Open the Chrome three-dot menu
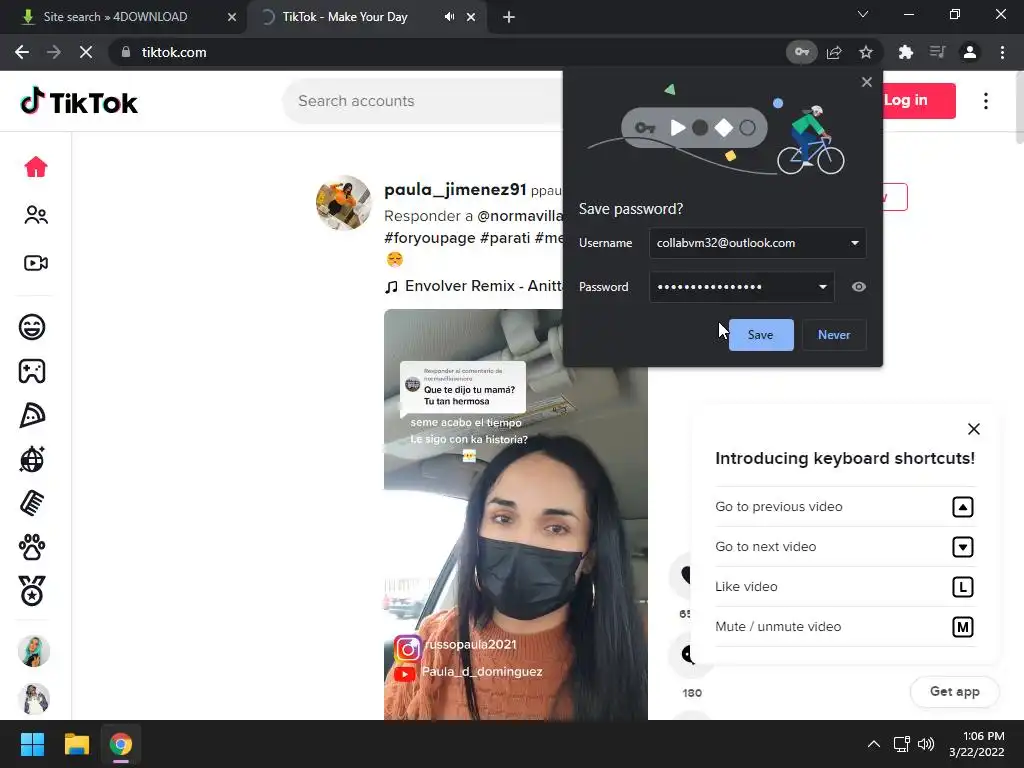The image size is (1024, 768). coord(1002,52)
